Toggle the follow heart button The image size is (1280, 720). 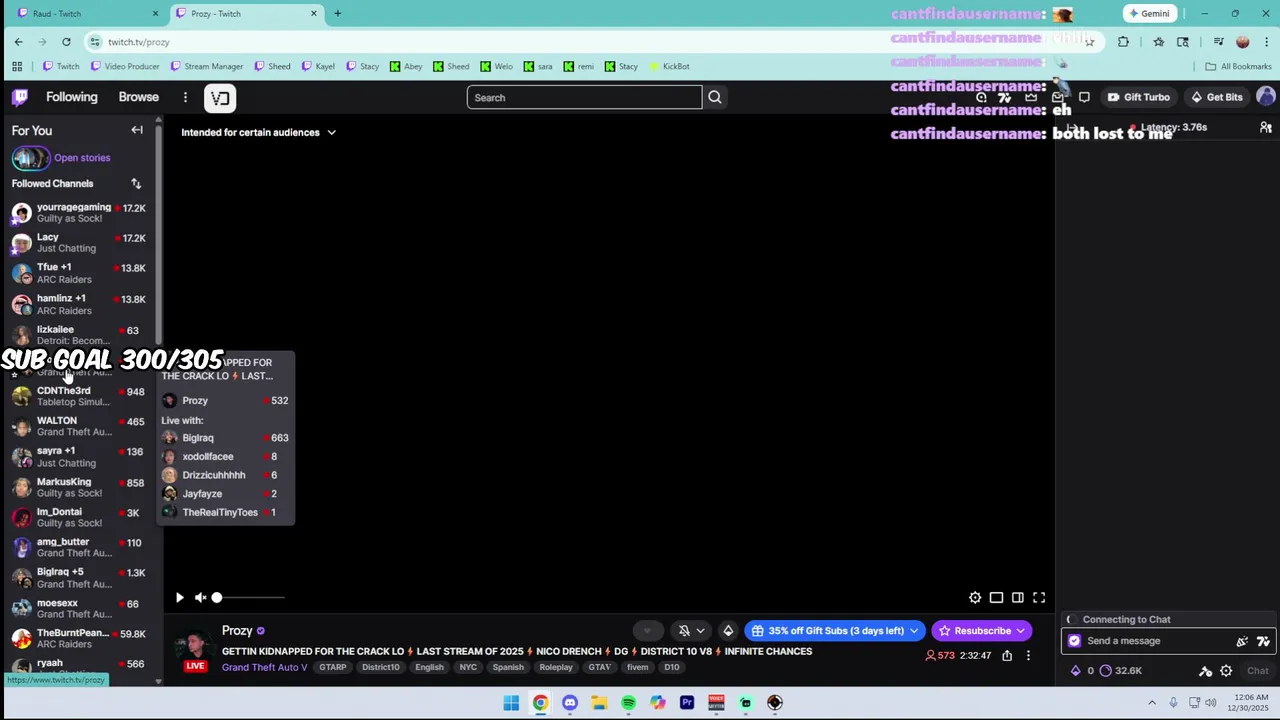coord(647,631)
